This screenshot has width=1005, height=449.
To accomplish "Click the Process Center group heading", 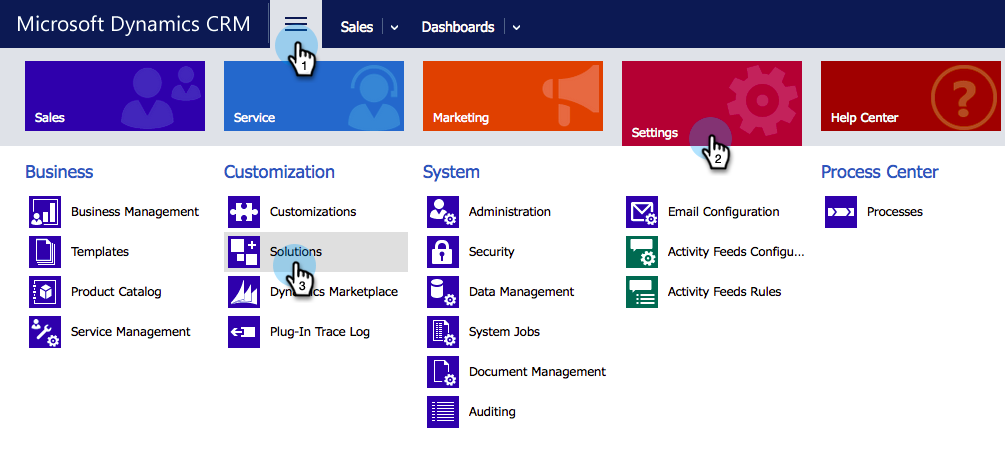I will (x=879, y=172).
